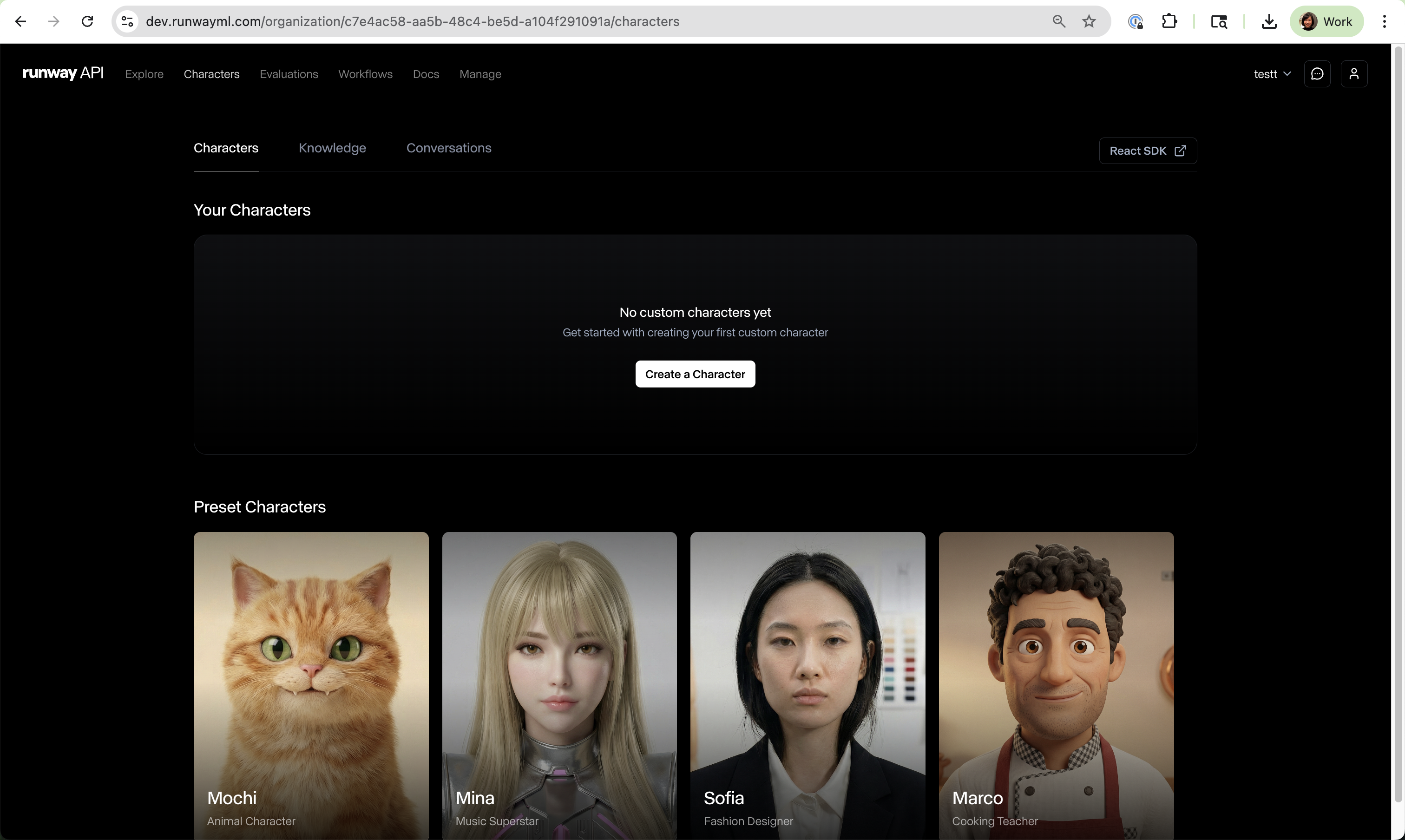Open the 1Password extension icon

point(1136,21)
